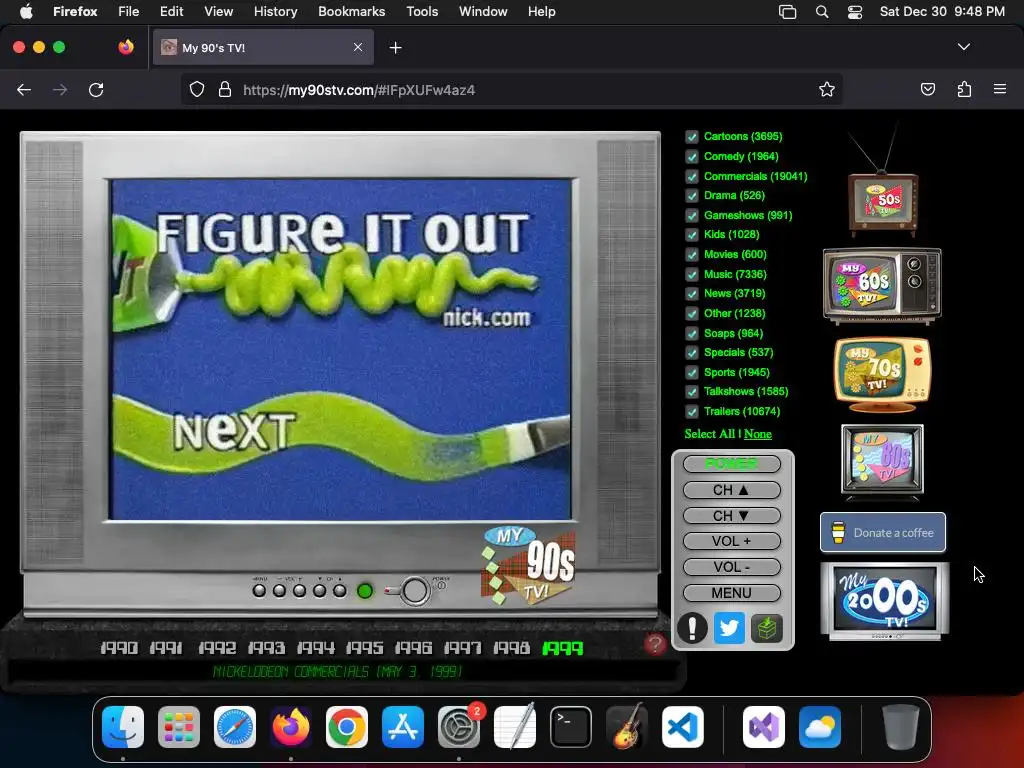Screen dimensions: 1024x768
Task: Toggle the Trailers (10674) checkbox
Action: pyautogui.click(x=692, y=411)
